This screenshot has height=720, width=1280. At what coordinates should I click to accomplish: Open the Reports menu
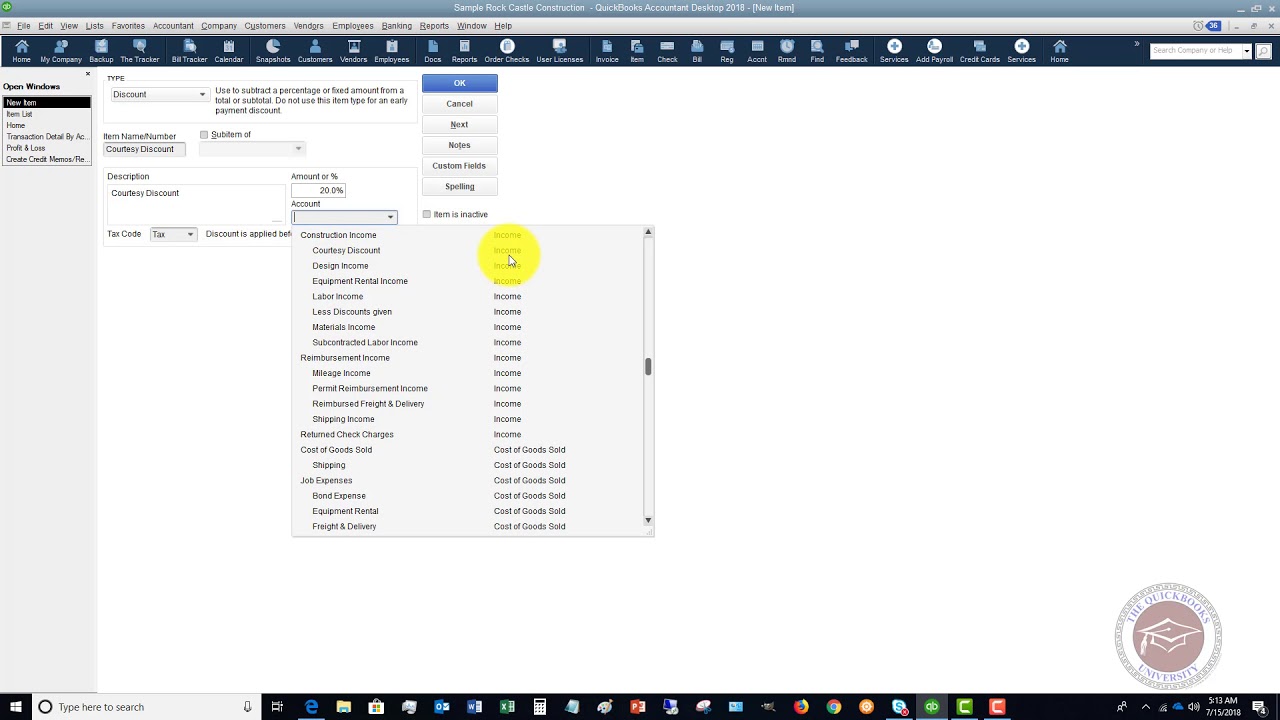coord(434,26)
